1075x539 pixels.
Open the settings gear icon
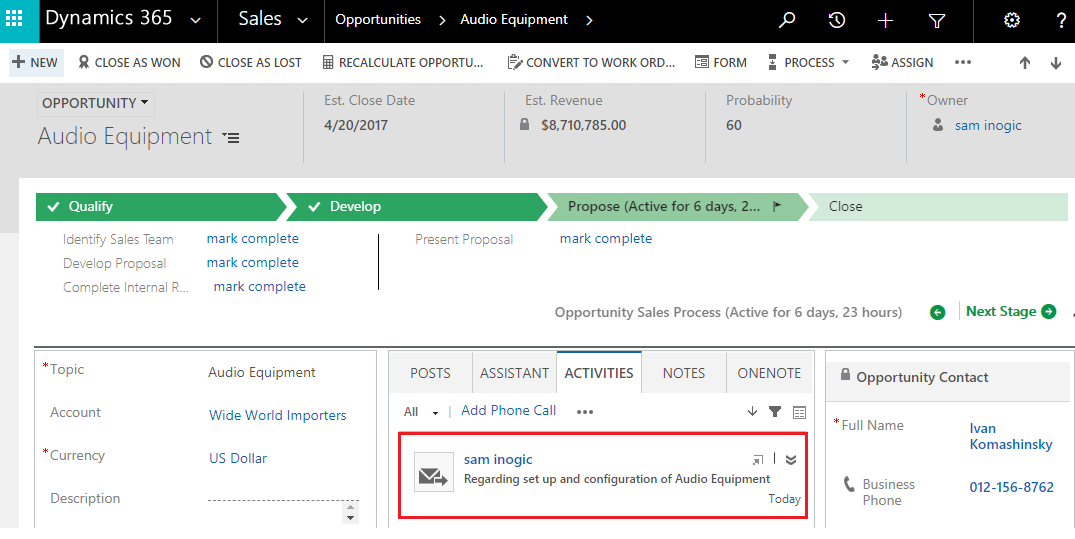(1011, 21)
